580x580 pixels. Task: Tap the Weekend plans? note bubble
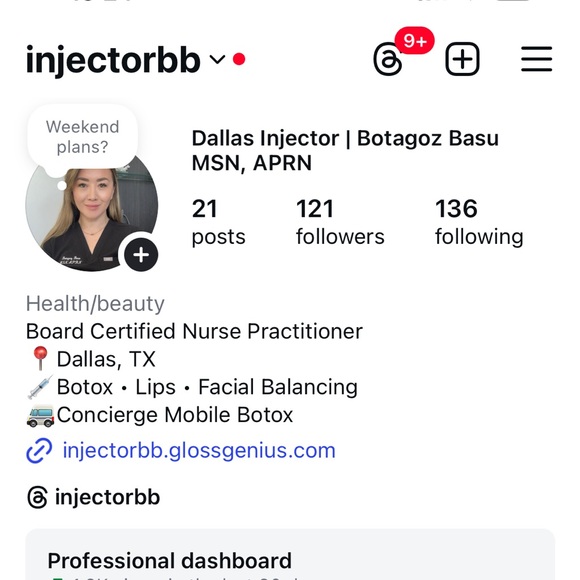coord(82,137)
